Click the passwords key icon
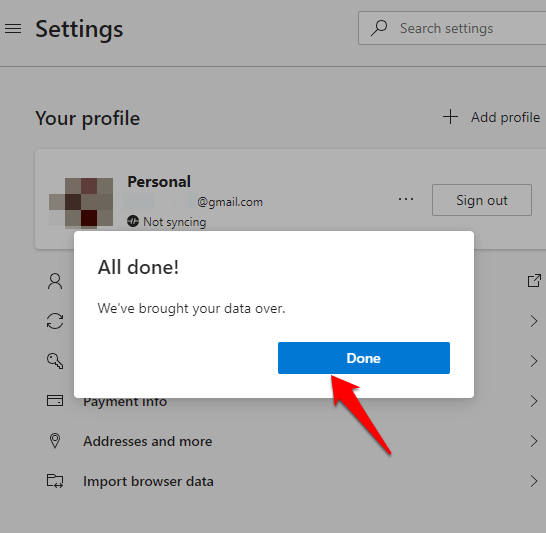 tap(55, 361)
